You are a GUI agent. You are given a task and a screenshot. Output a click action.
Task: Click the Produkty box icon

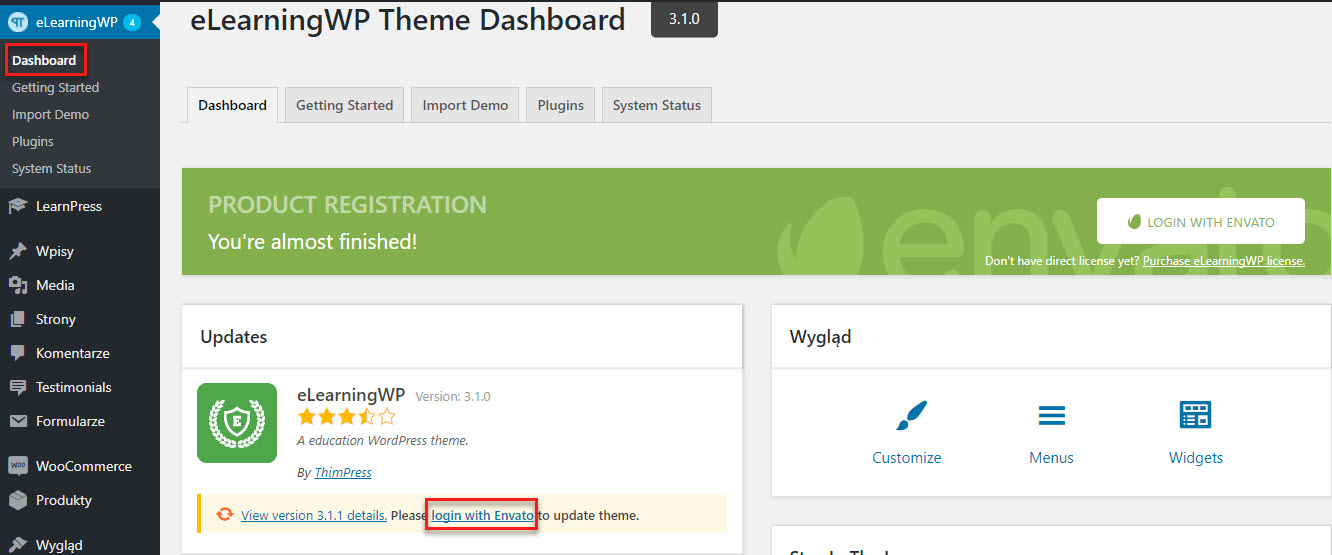tap(18, 500)
